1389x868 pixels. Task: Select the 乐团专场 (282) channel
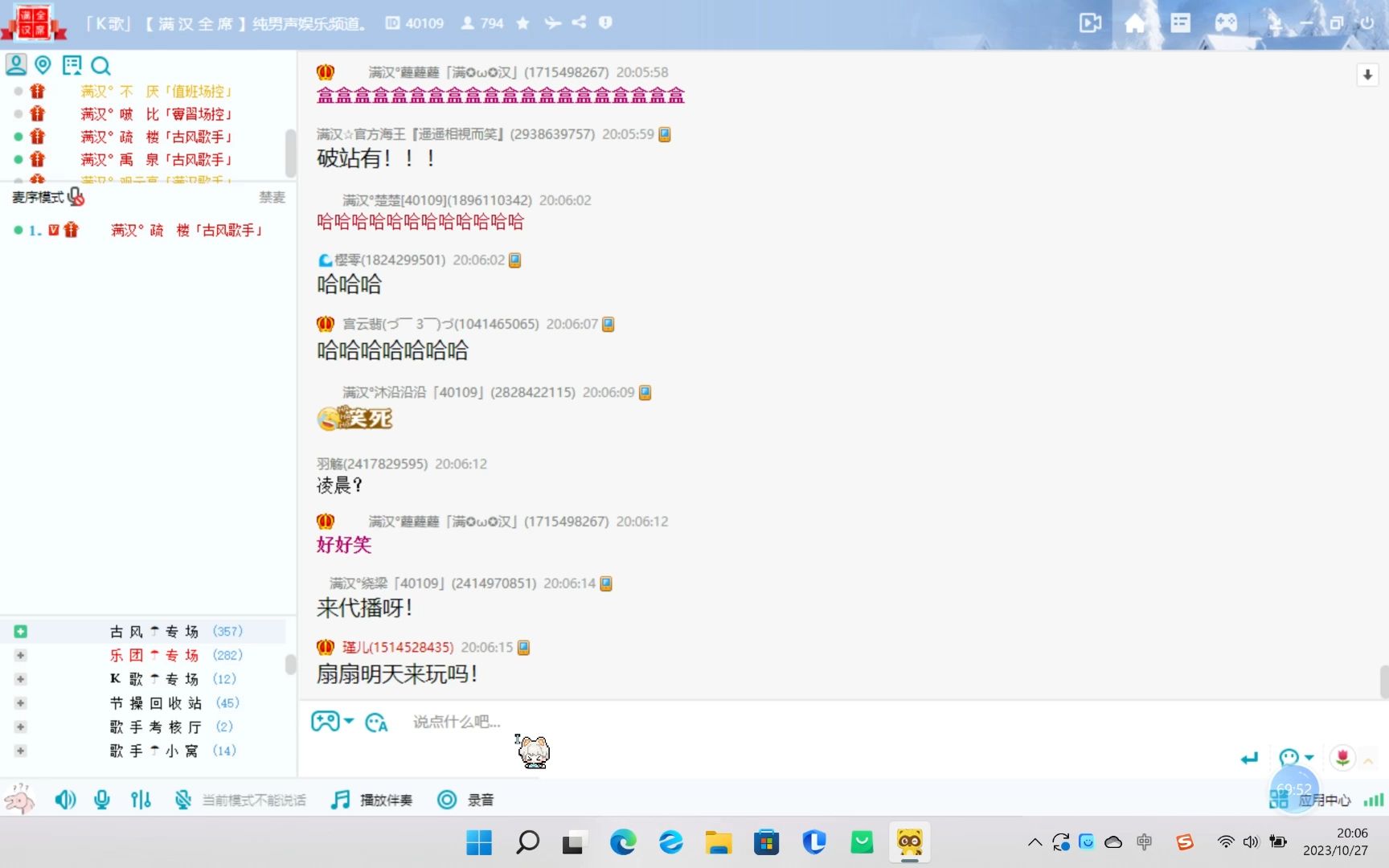(176, 656)
